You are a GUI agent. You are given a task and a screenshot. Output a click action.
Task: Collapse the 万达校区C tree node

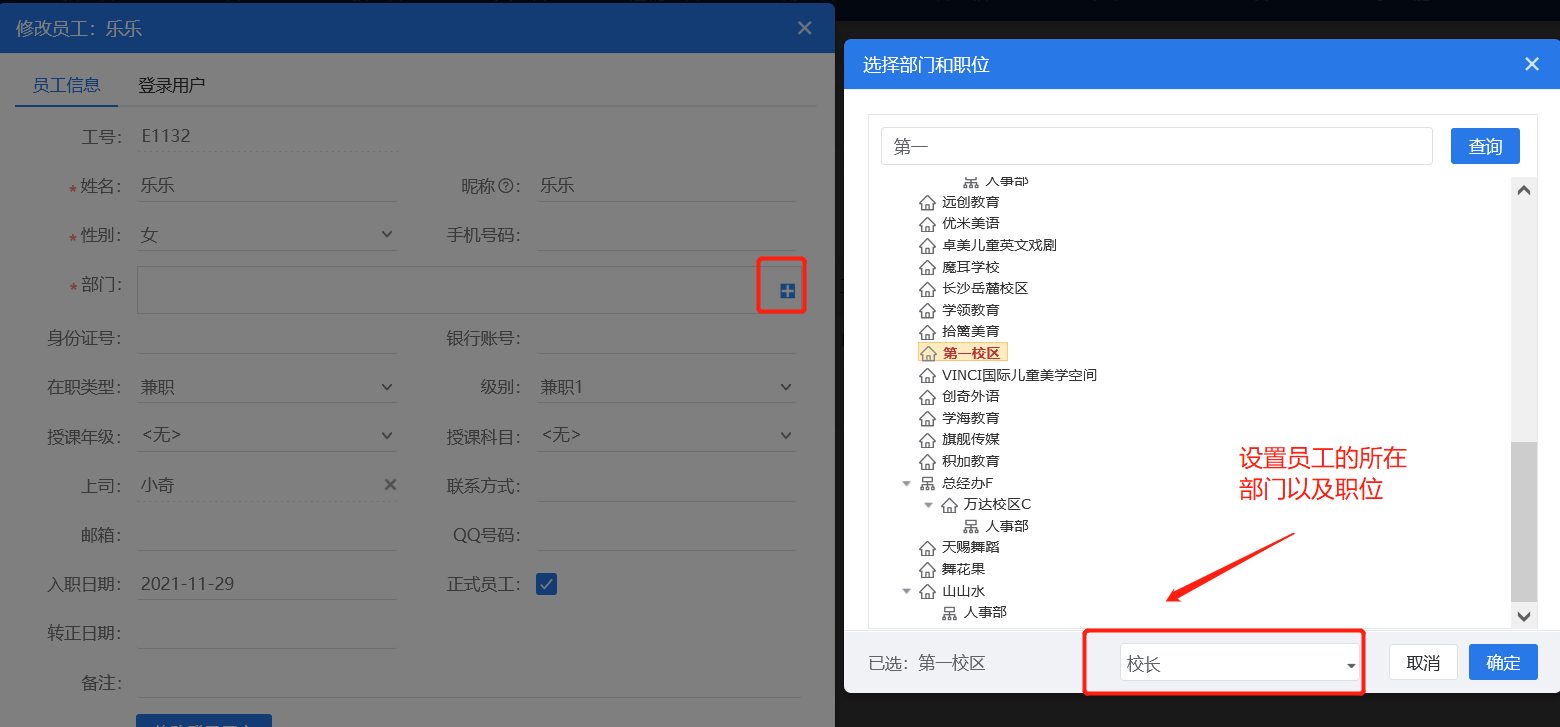(929, 505)
